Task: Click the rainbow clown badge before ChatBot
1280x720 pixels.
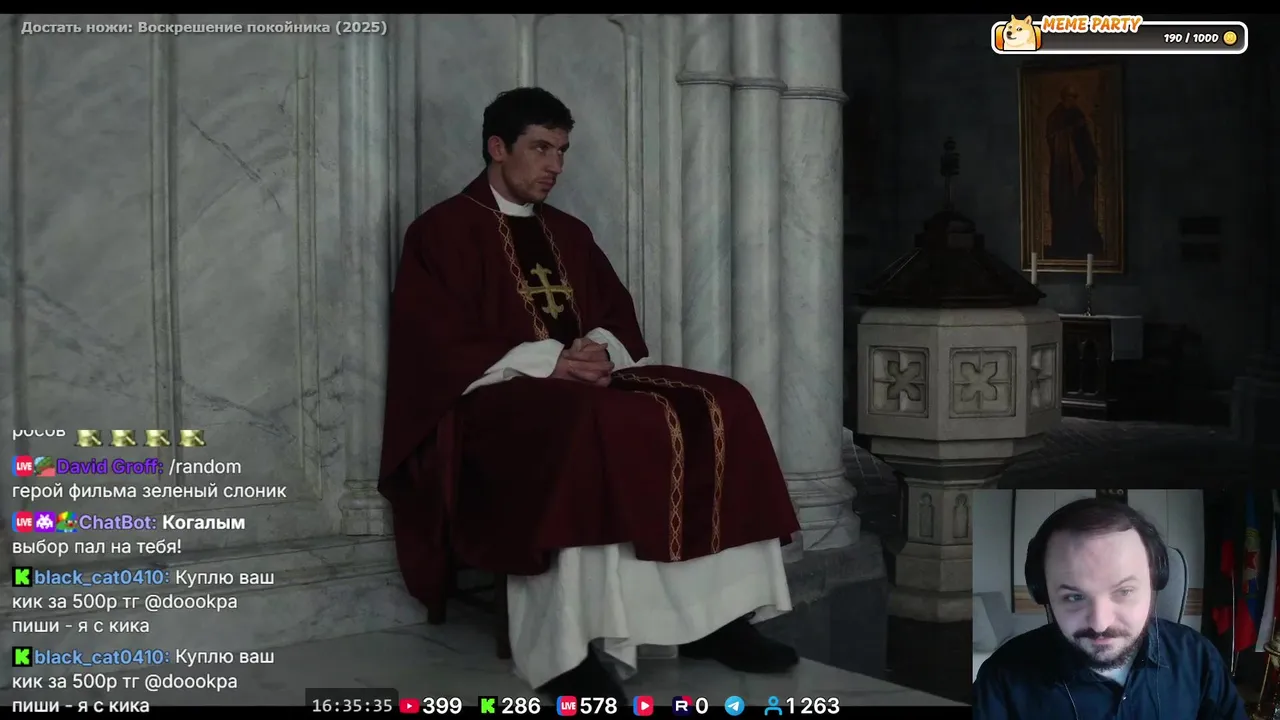Action: coord(66,522)
